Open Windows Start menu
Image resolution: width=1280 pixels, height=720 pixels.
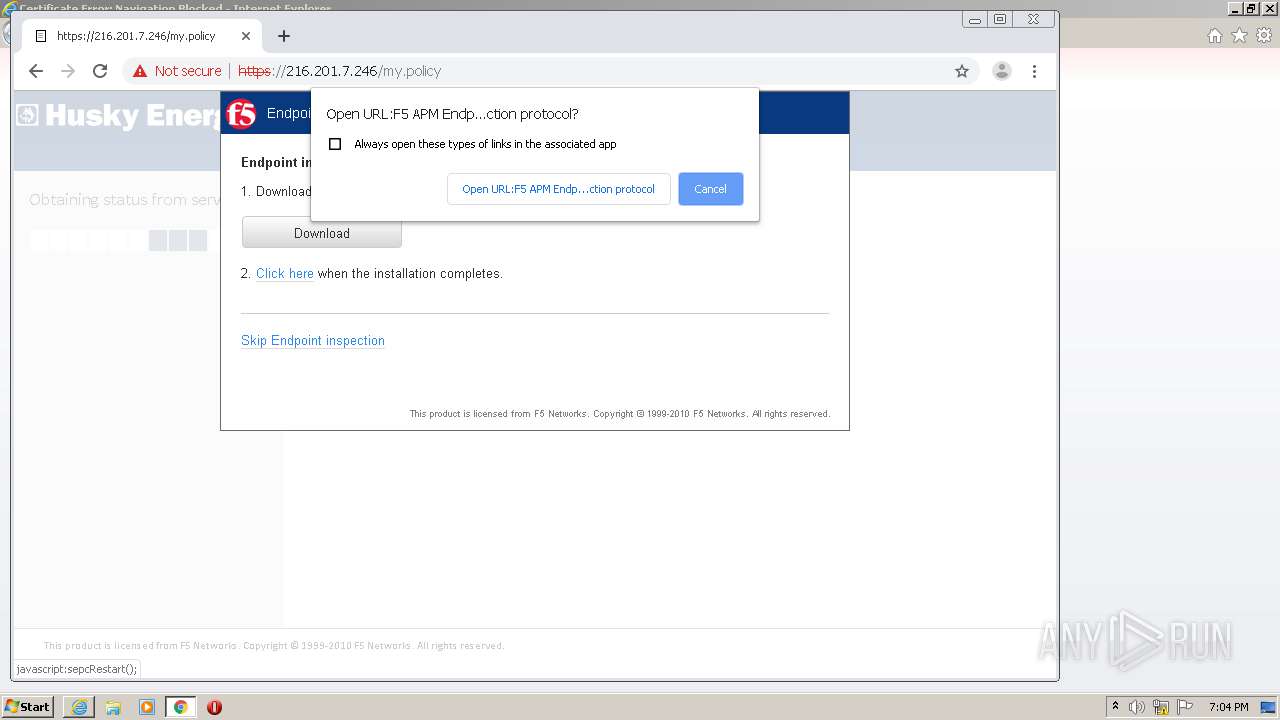point(27,707)
